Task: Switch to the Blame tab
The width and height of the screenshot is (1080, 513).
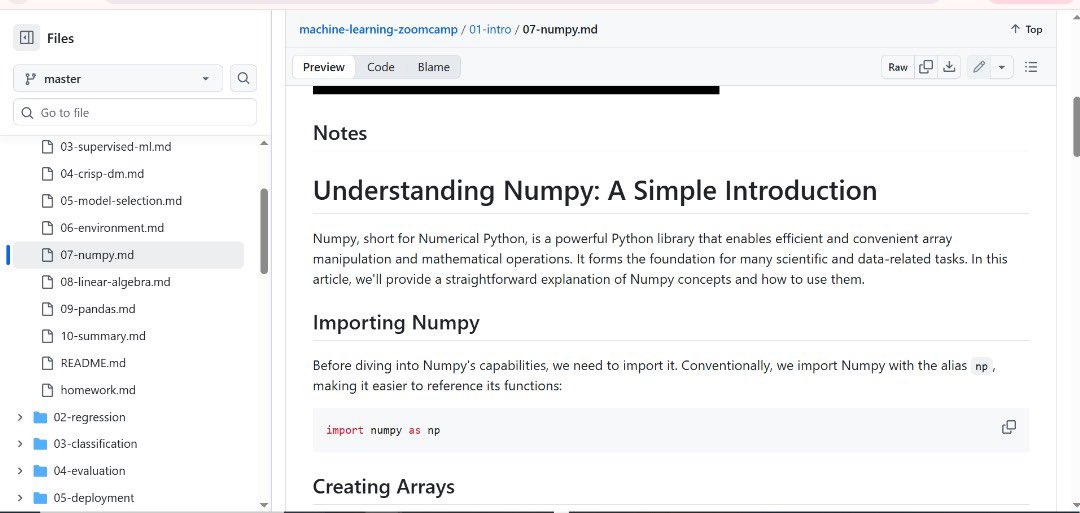Action: 433,67
